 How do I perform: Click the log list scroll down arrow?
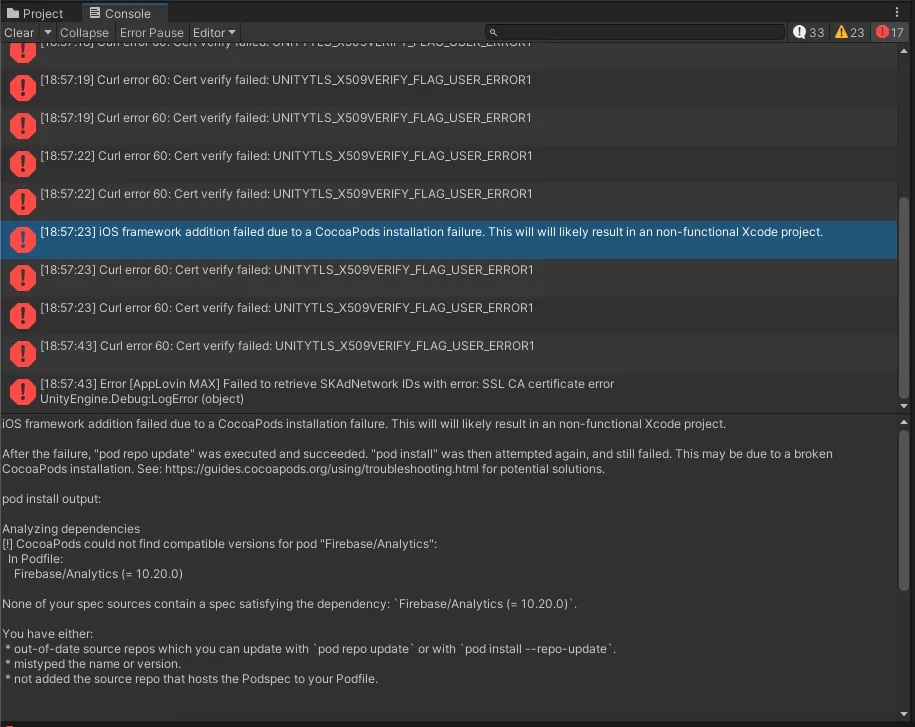click(903, 406)
